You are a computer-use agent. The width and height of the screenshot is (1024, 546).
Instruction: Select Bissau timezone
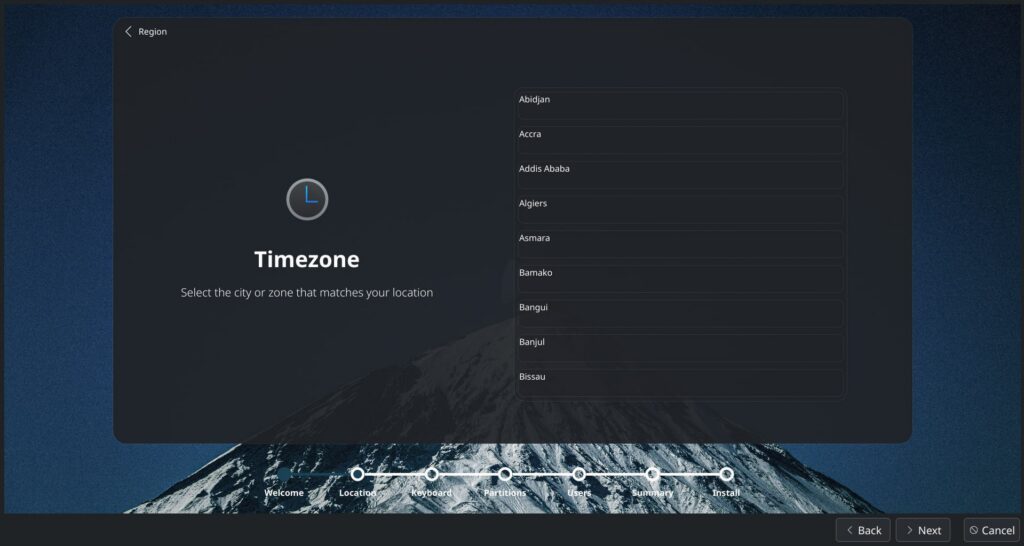(x=680, y=383)
